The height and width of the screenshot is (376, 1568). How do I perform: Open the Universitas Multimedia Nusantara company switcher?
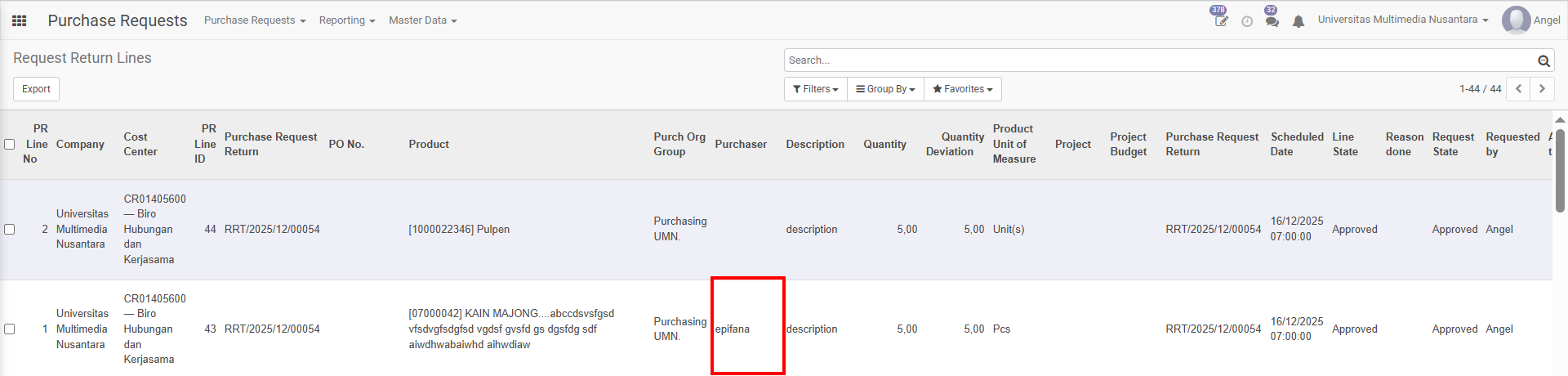(1402, 20)
